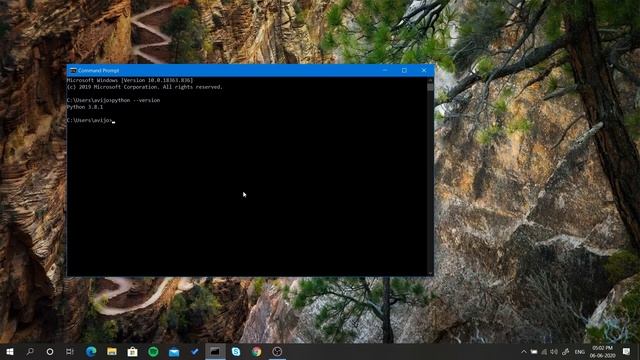Launch Microsoft Edge from the taskbar
The width and height of the screenshot is (640, 360).
[x=91, y=351]
